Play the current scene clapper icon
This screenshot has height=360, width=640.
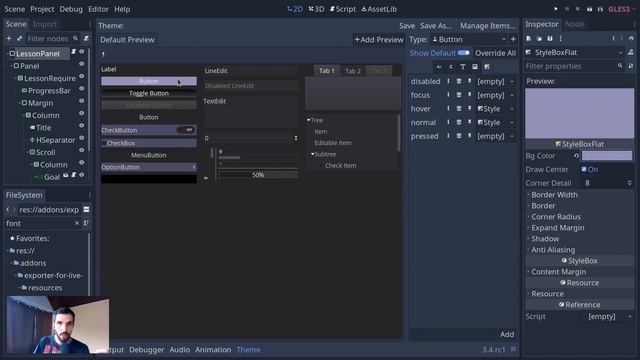point(589,9)
